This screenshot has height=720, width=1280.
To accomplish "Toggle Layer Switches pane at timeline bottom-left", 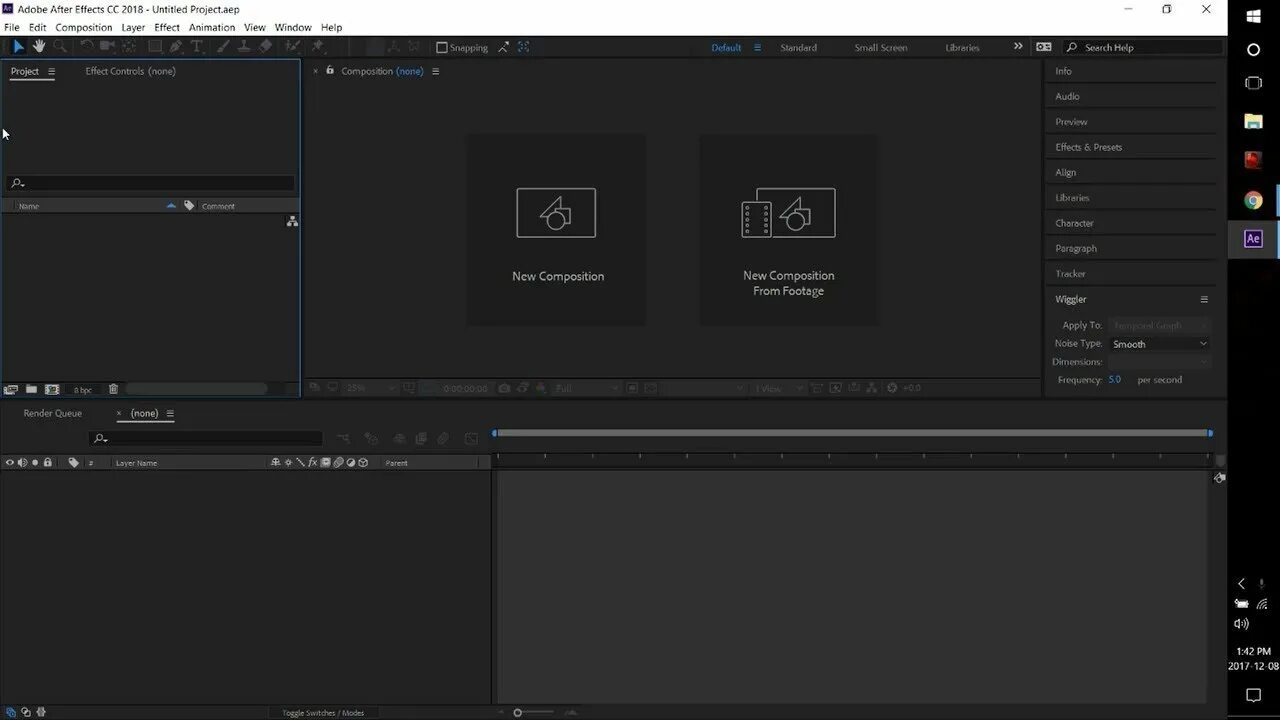I will click(10, 712).
